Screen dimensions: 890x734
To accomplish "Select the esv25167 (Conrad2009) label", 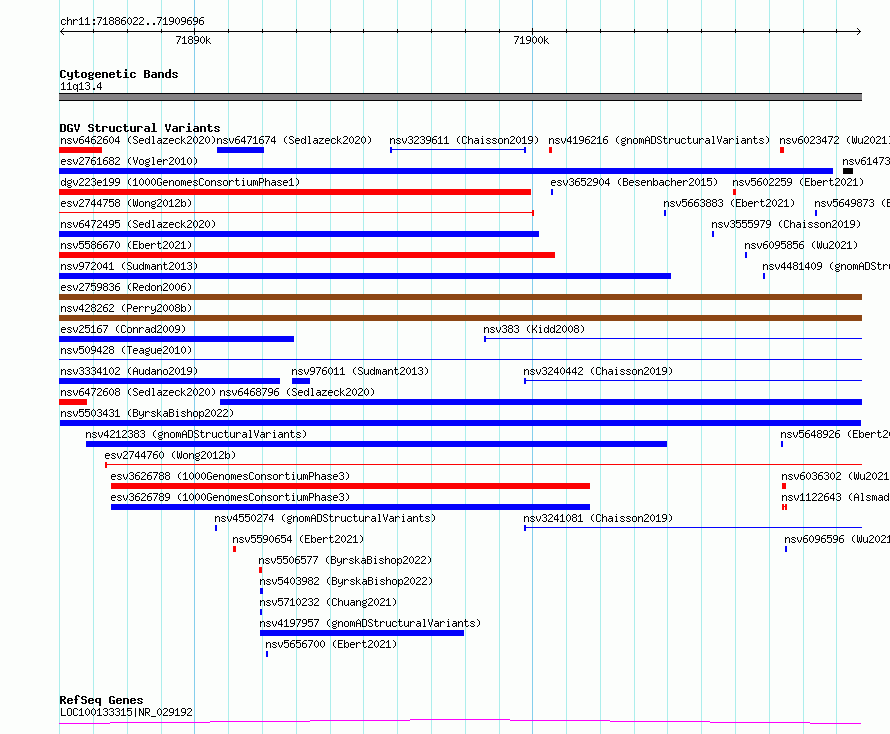I will click(123, 329).
